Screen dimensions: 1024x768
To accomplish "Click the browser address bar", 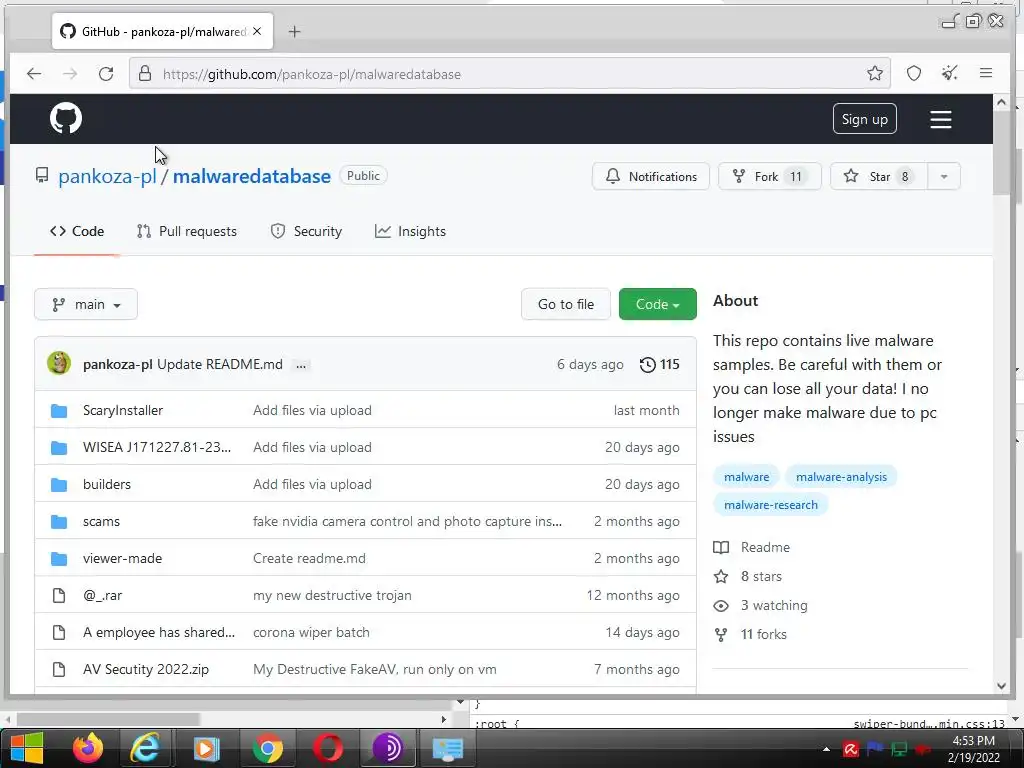I will [509, 74].
